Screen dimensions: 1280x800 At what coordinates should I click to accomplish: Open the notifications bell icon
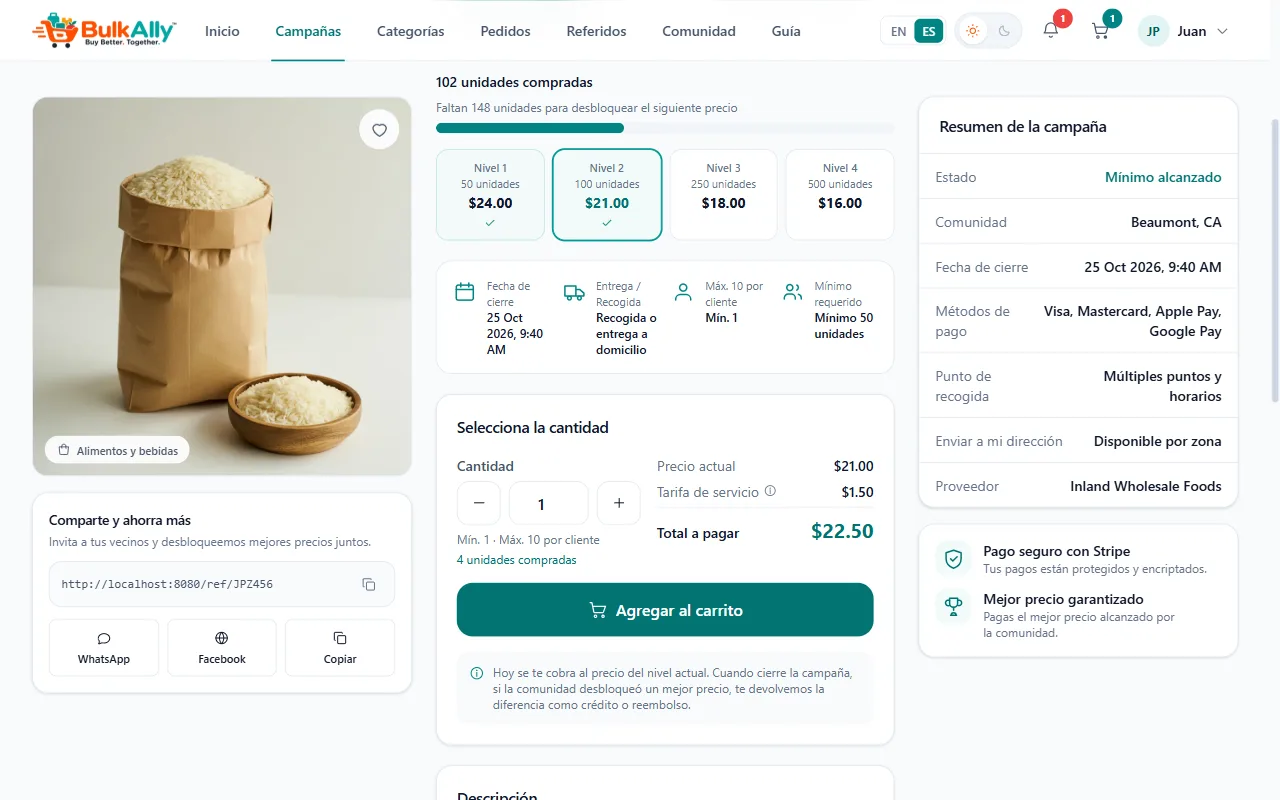(x=1050, y=31)
